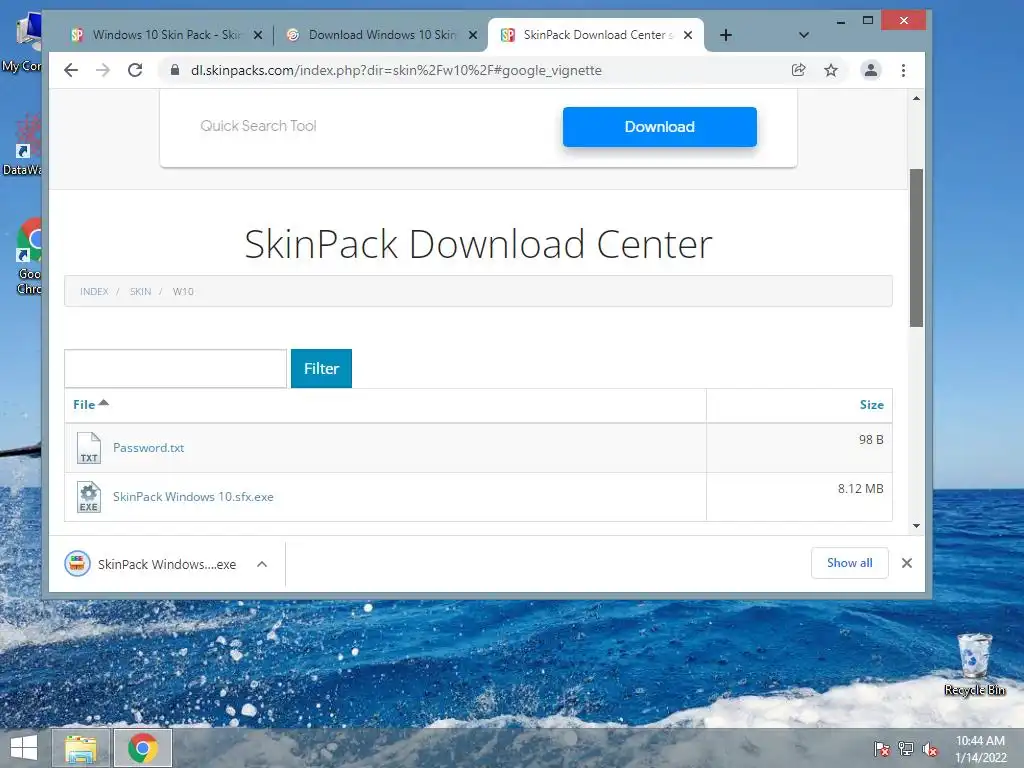Focus the filter text input field
Screen dimensions: 1024x768
[x=175, y=368]
